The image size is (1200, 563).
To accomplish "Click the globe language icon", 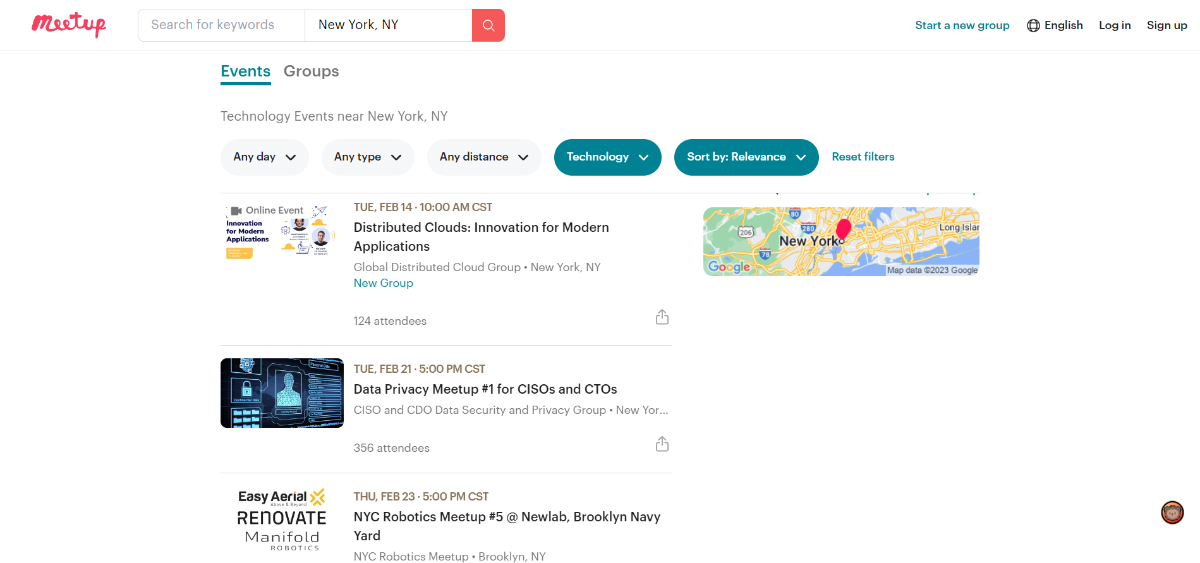I will coord(1033,25).
